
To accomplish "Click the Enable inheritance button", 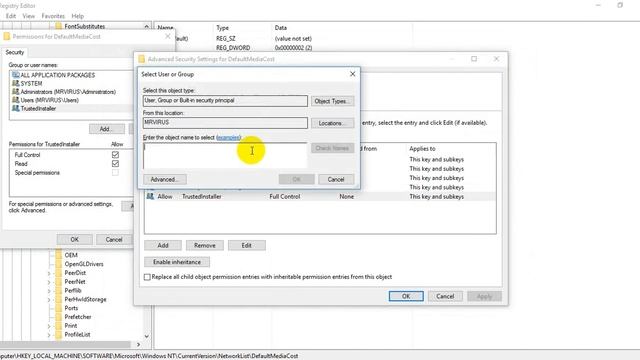I will 177,262.
